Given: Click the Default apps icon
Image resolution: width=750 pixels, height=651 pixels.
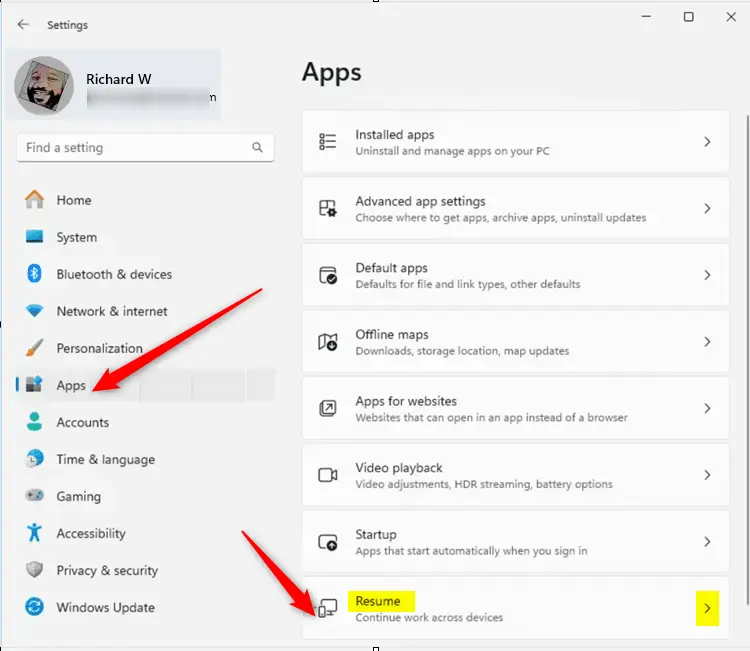Looking at the screenshot, I should click(x=328, y=275).
